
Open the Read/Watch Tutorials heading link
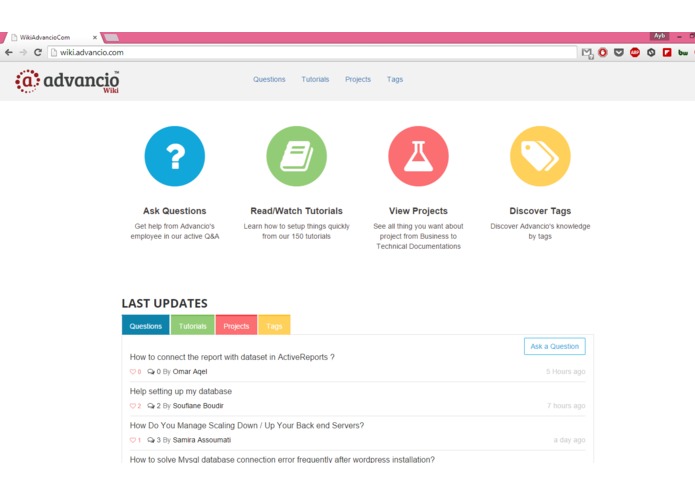click(297, 211)
